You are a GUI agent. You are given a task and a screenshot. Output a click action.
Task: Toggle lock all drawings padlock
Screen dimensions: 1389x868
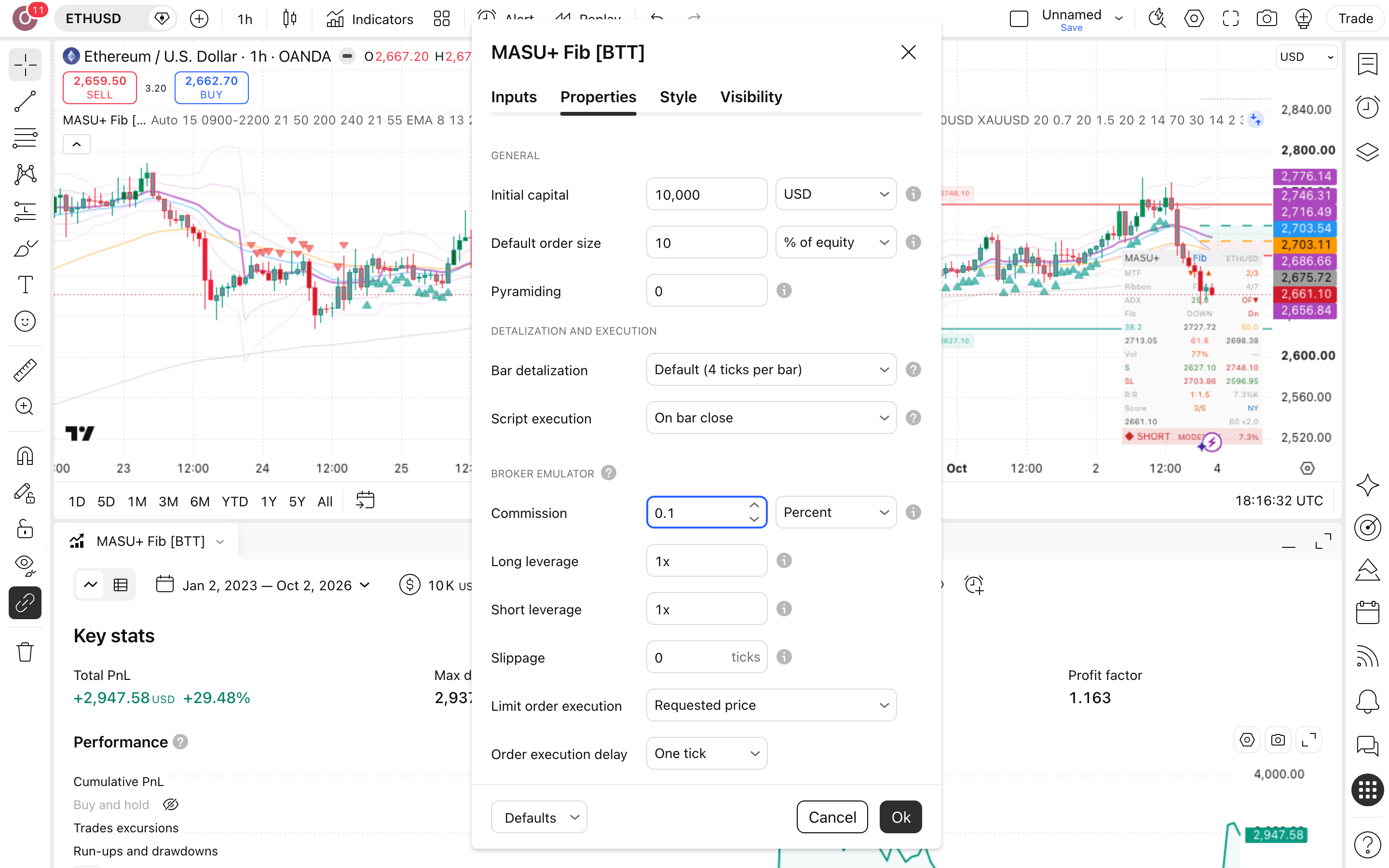click(x=25, y=529)
